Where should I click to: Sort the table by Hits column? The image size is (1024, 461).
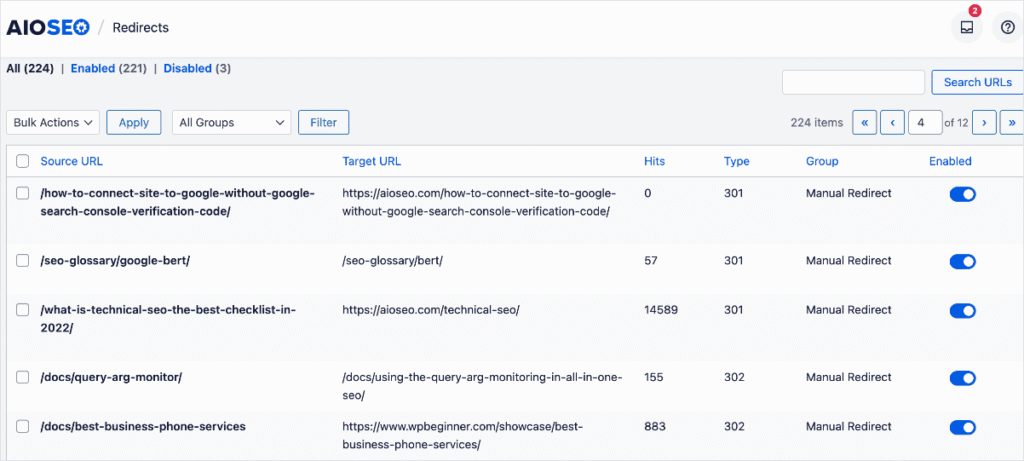coord(654,161)
